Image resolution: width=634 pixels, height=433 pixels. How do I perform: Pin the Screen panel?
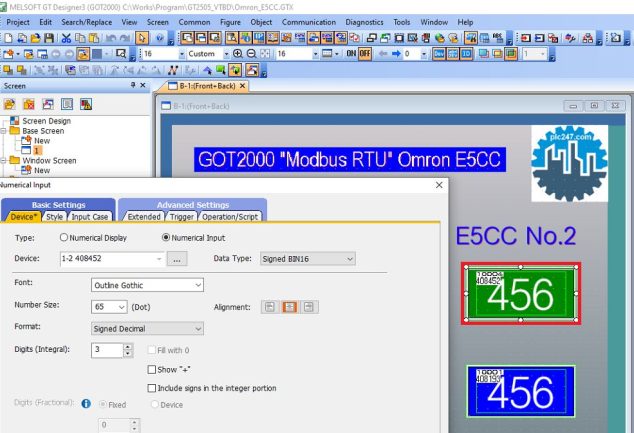point(133,85)
